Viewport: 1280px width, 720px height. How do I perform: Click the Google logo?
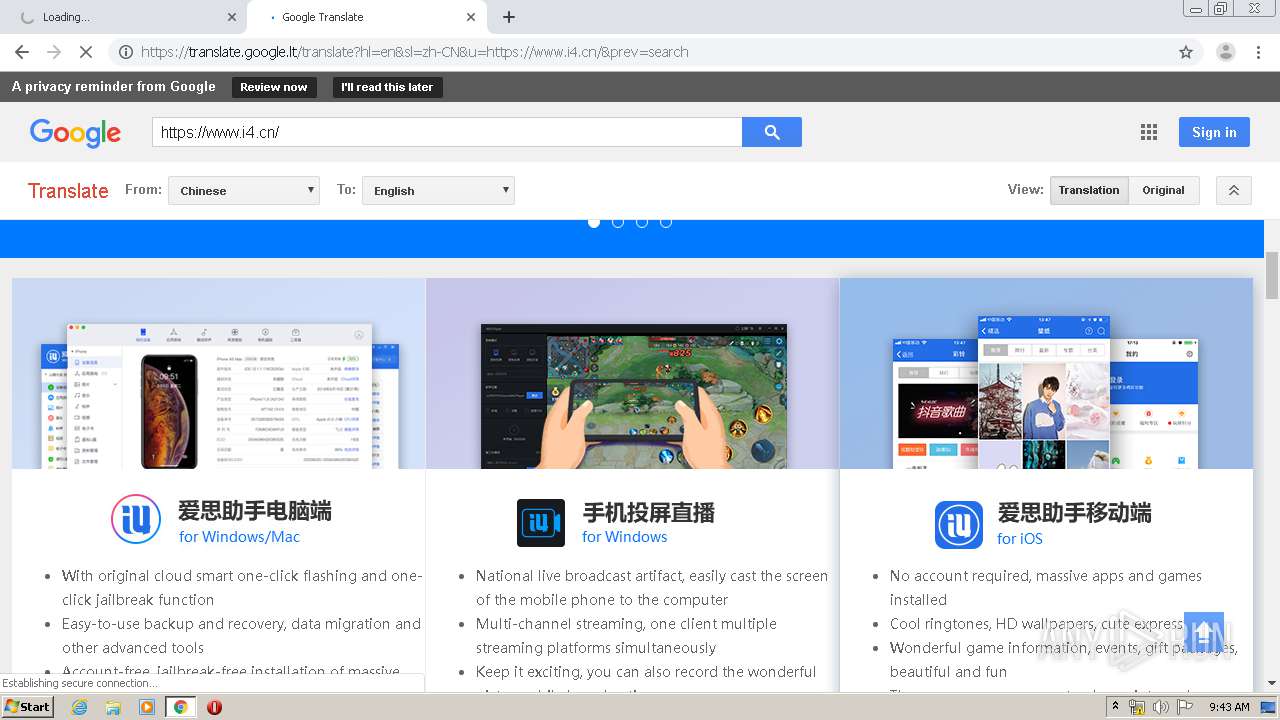point(75,133)
